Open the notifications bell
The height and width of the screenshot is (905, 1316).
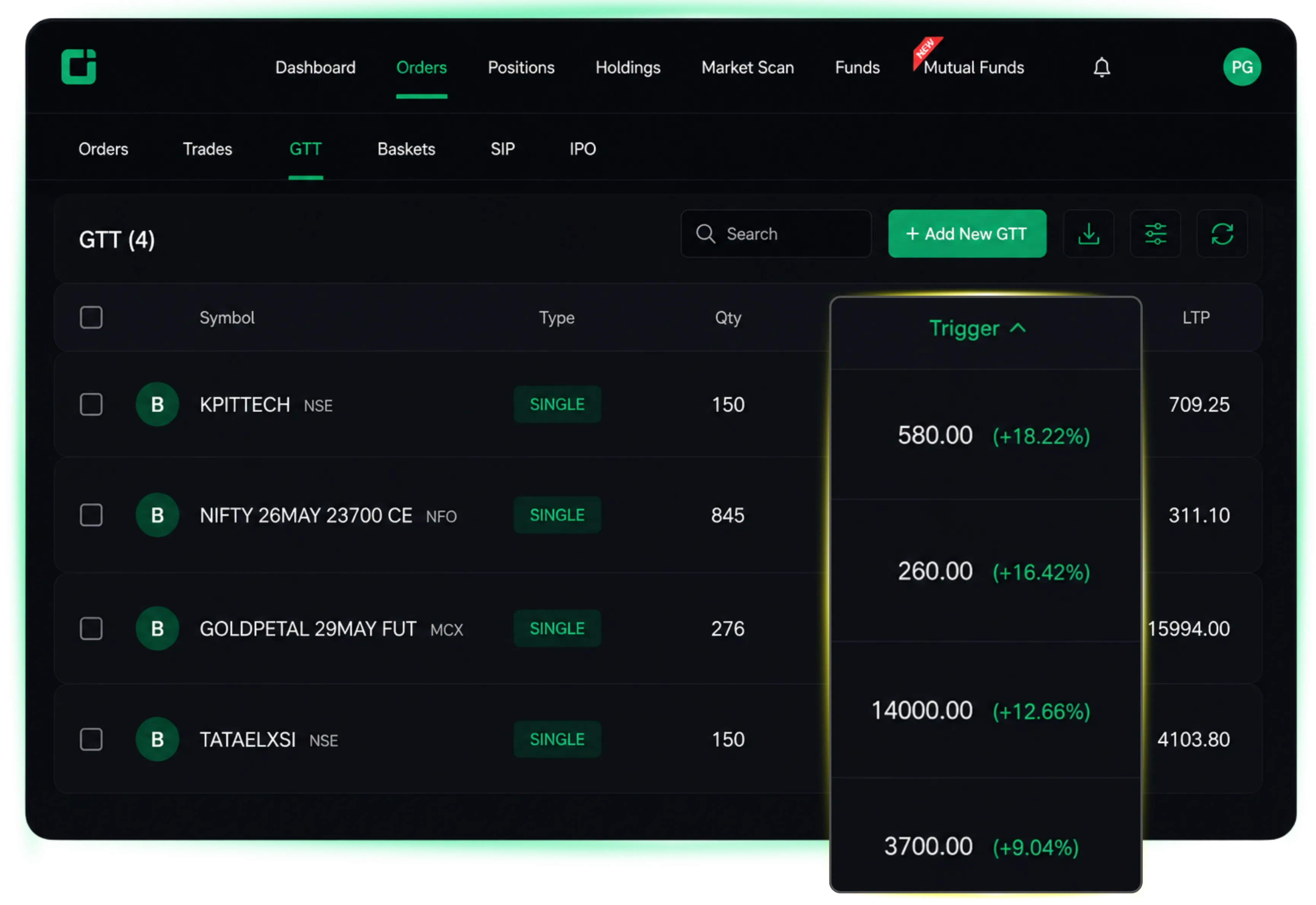point(1101,67)
